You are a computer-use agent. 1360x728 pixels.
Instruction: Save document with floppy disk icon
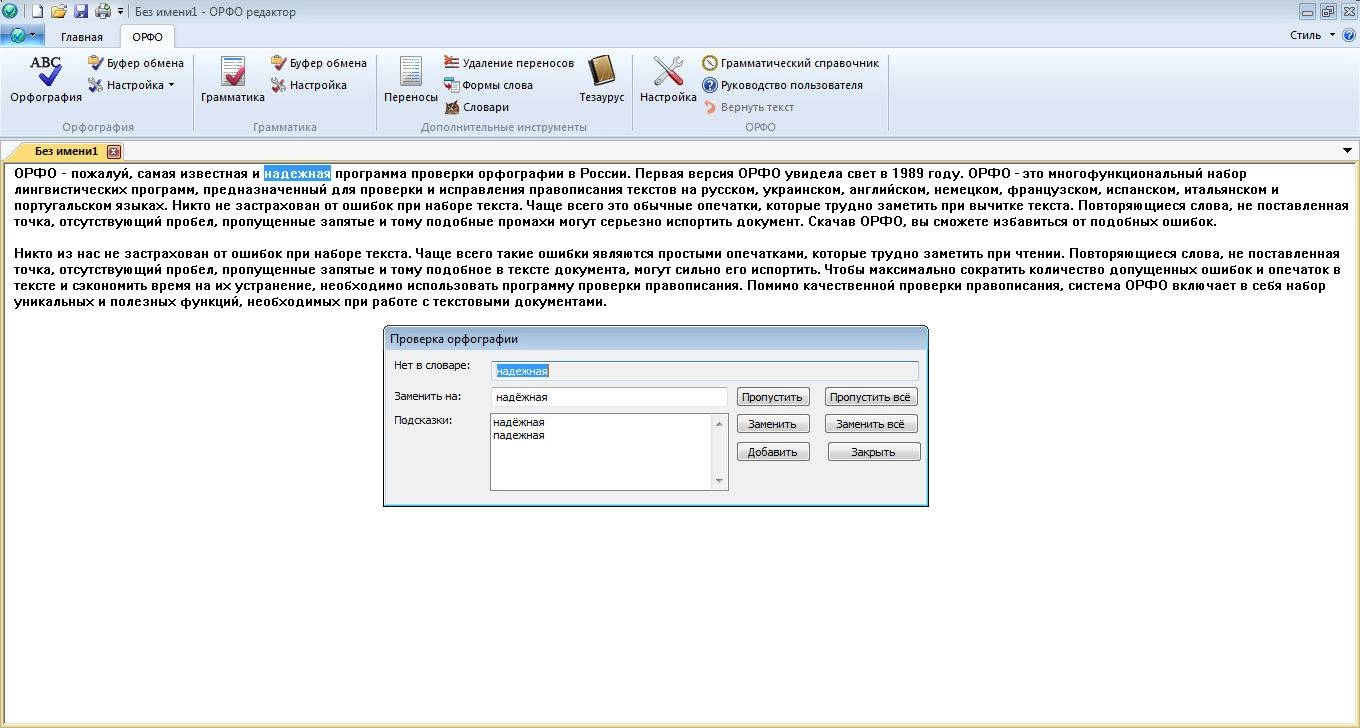tap(81, 11)
